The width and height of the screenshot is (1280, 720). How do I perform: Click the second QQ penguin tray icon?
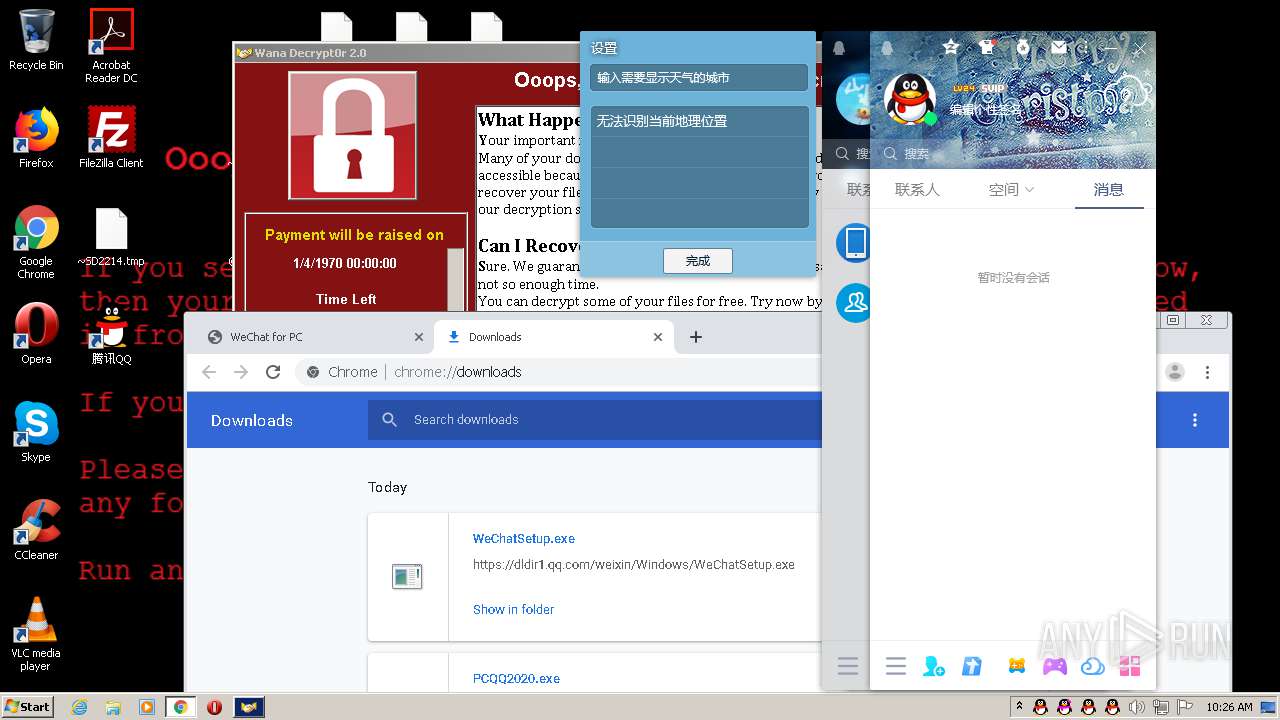tap(1064, 707)
